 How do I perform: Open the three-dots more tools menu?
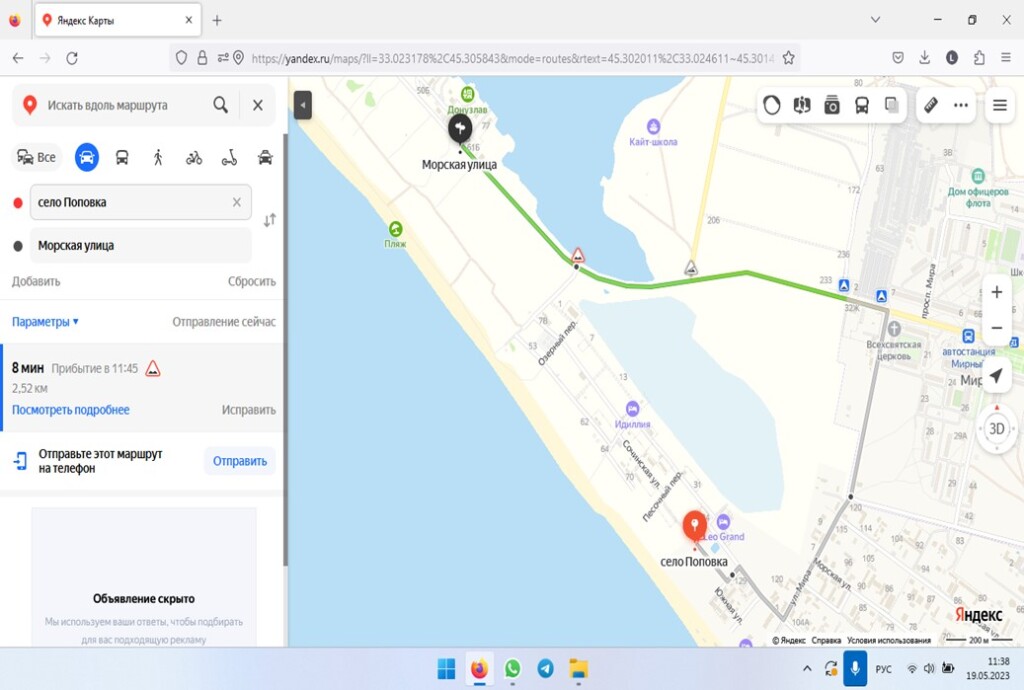[961, 105]
